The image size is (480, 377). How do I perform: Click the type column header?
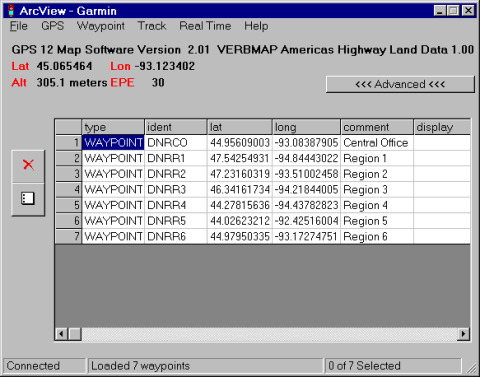(113, 127)
